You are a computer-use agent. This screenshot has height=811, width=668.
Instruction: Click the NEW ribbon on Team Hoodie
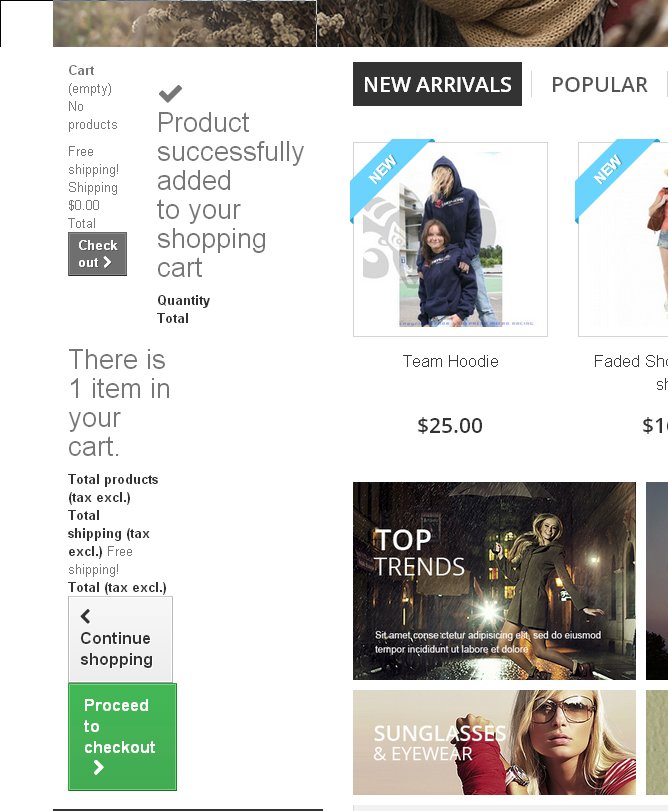383,171
